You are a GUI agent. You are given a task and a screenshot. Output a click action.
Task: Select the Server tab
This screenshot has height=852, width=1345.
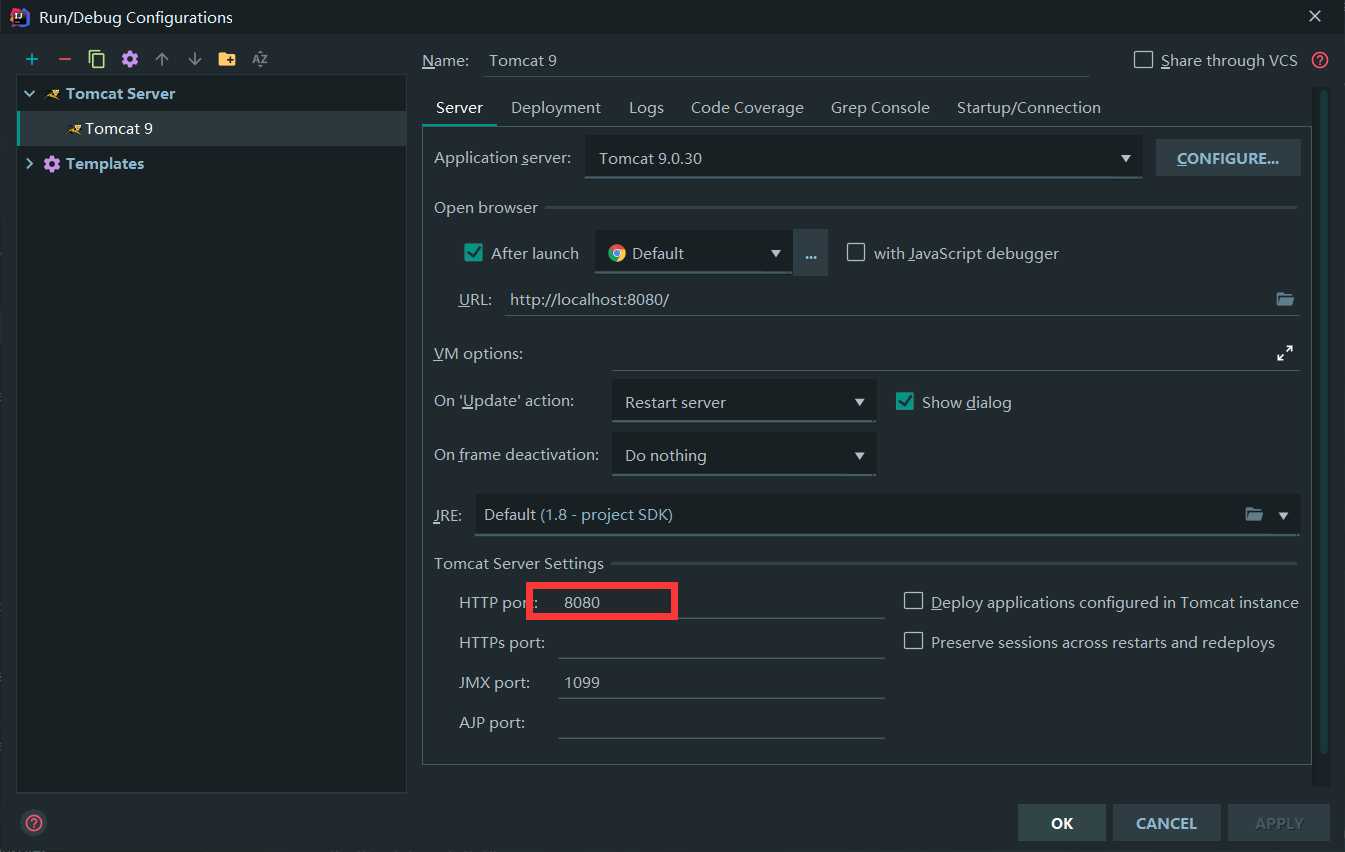pos(460,108)
